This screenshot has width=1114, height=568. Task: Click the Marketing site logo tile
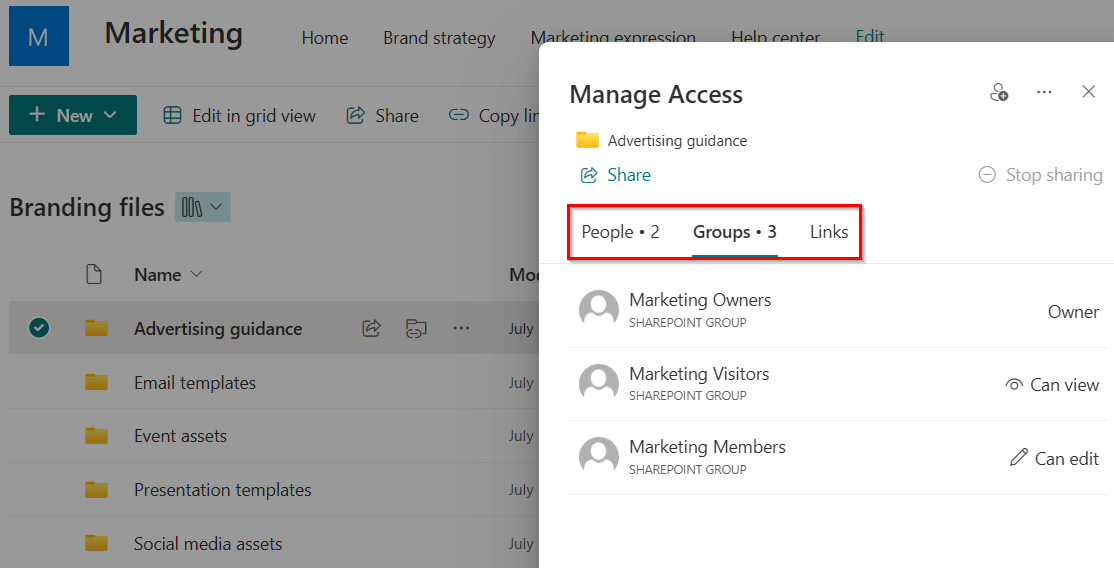coord(39,36)
